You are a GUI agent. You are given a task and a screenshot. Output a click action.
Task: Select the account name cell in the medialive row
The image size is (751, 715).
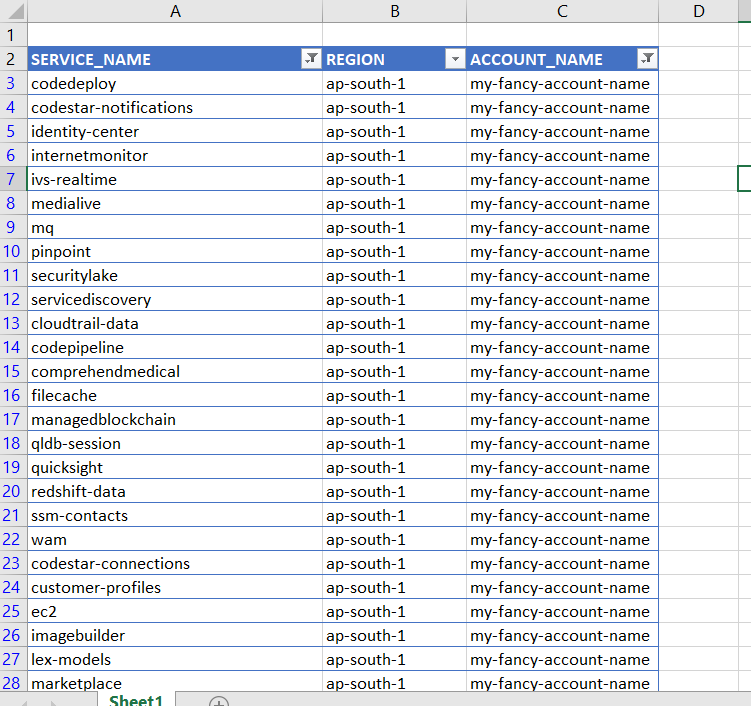point(562,203)
